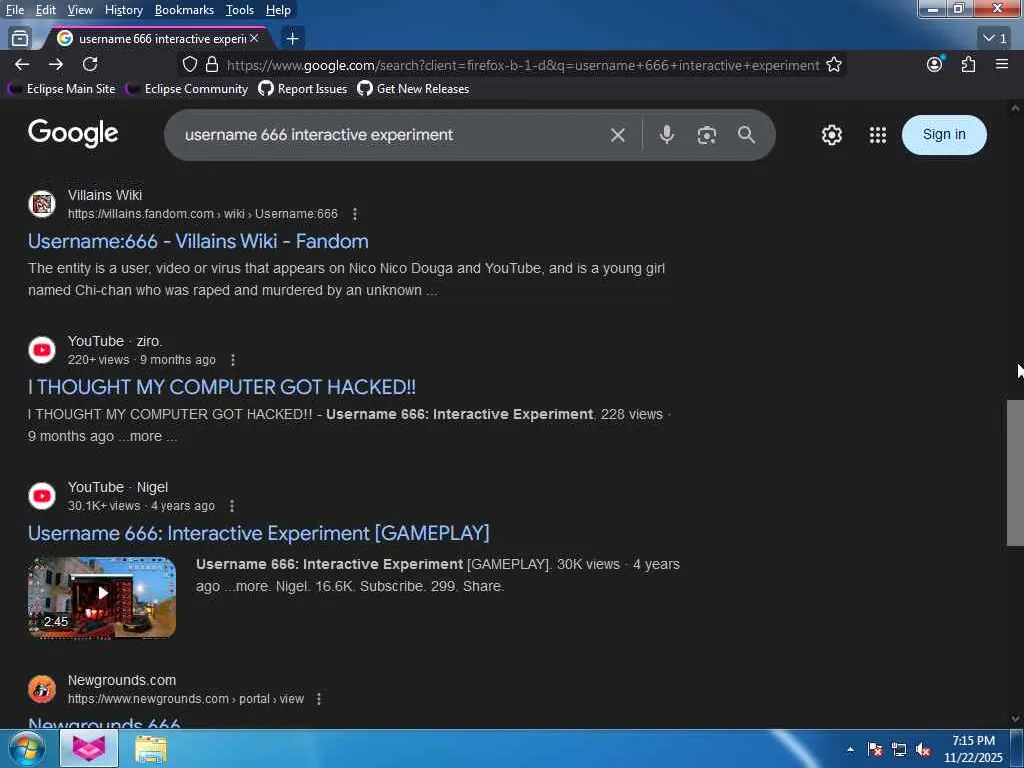Go back to previous page

(22, 64)
